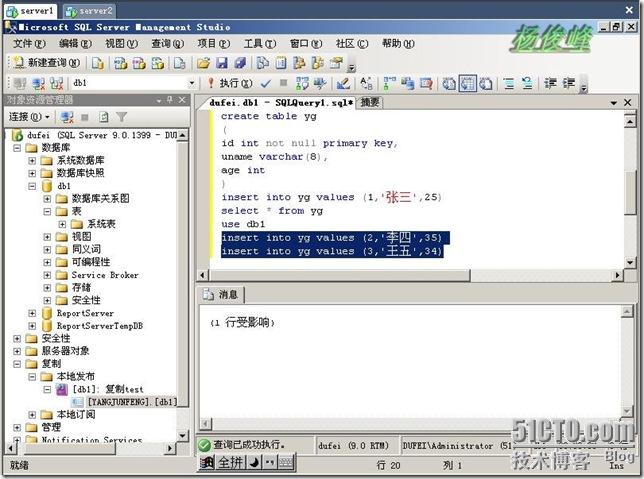Click the Filter funnel icon in Object Explorer
644x479 pixels.
[122, 117]
